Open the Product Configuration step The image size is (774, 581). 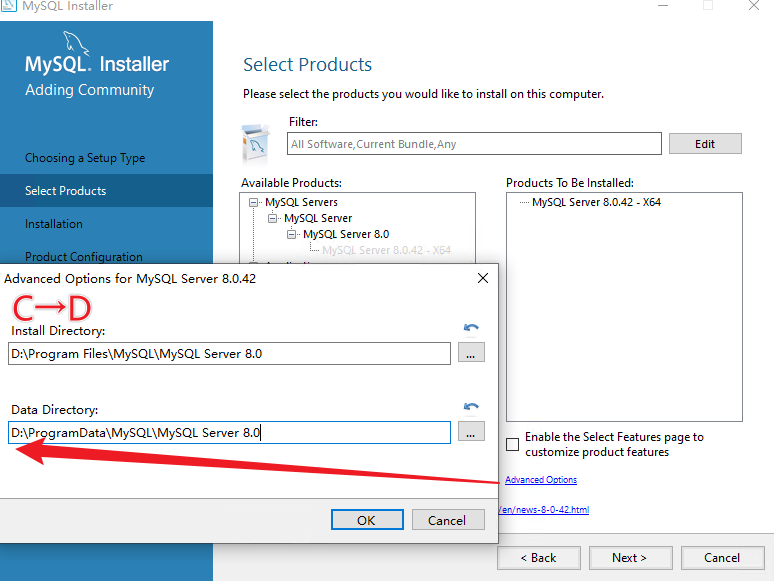pyautogui.click(x=84, y=257)
